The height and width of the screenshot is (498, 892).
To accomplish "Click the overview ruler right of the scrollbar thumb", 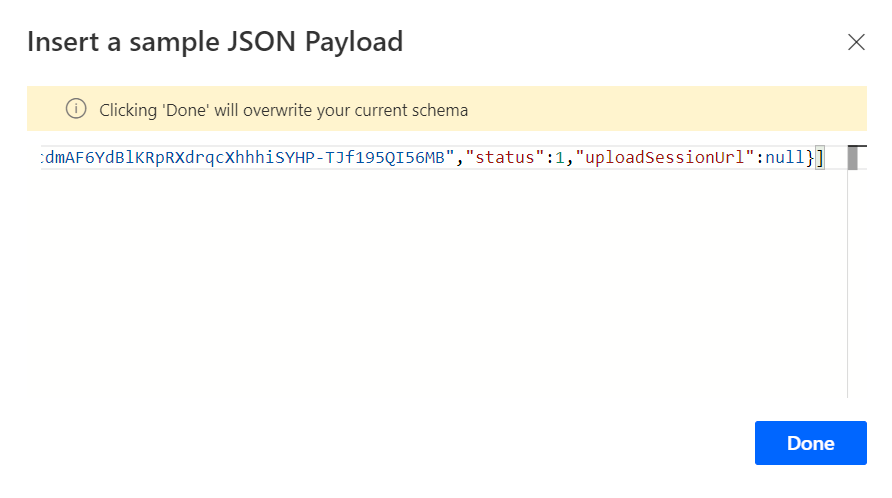I will click(x=862, y=158).
